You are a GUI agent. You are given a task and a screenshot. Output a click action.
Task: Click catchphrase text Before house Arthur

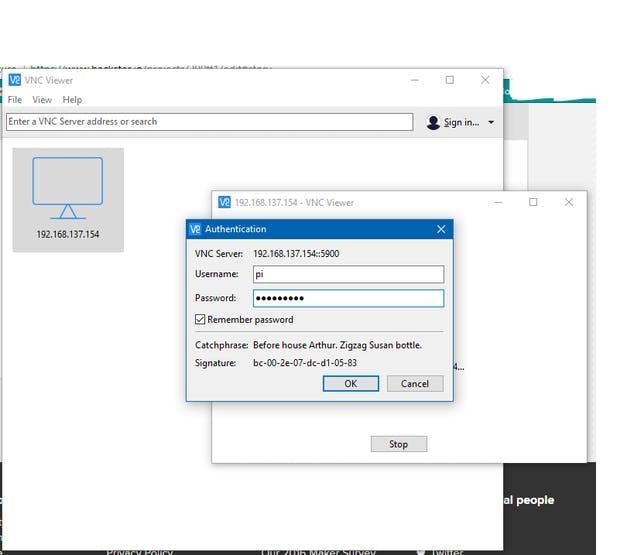click(294, 345)
